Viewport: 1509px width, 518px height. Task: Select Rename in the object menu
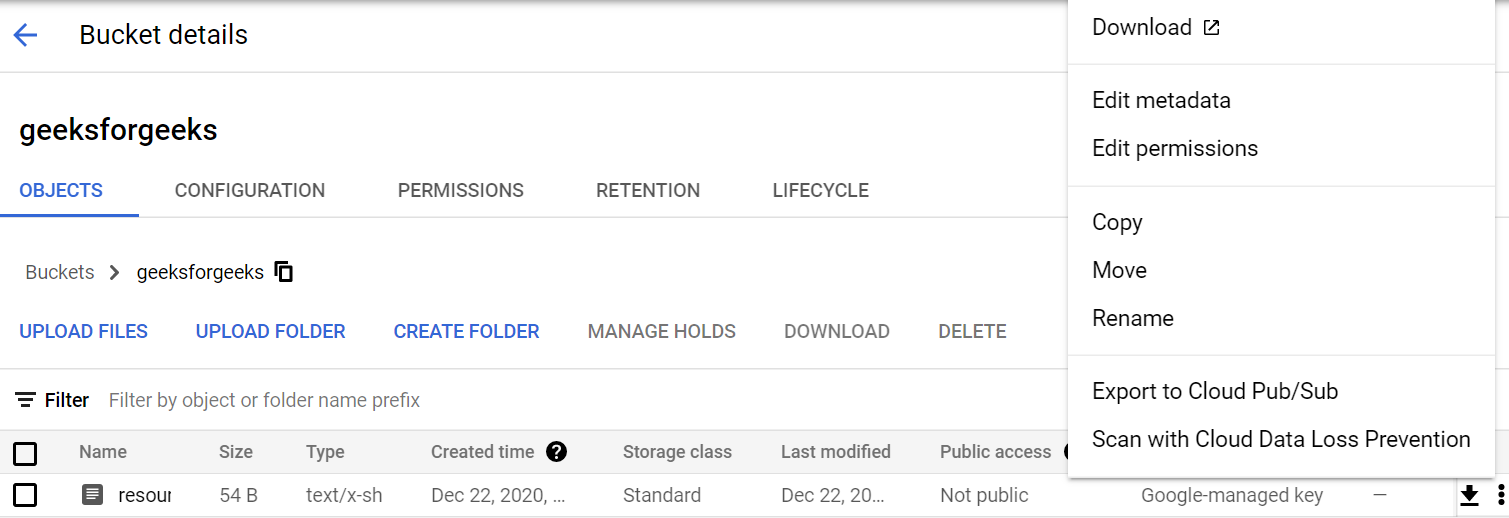1133,318
